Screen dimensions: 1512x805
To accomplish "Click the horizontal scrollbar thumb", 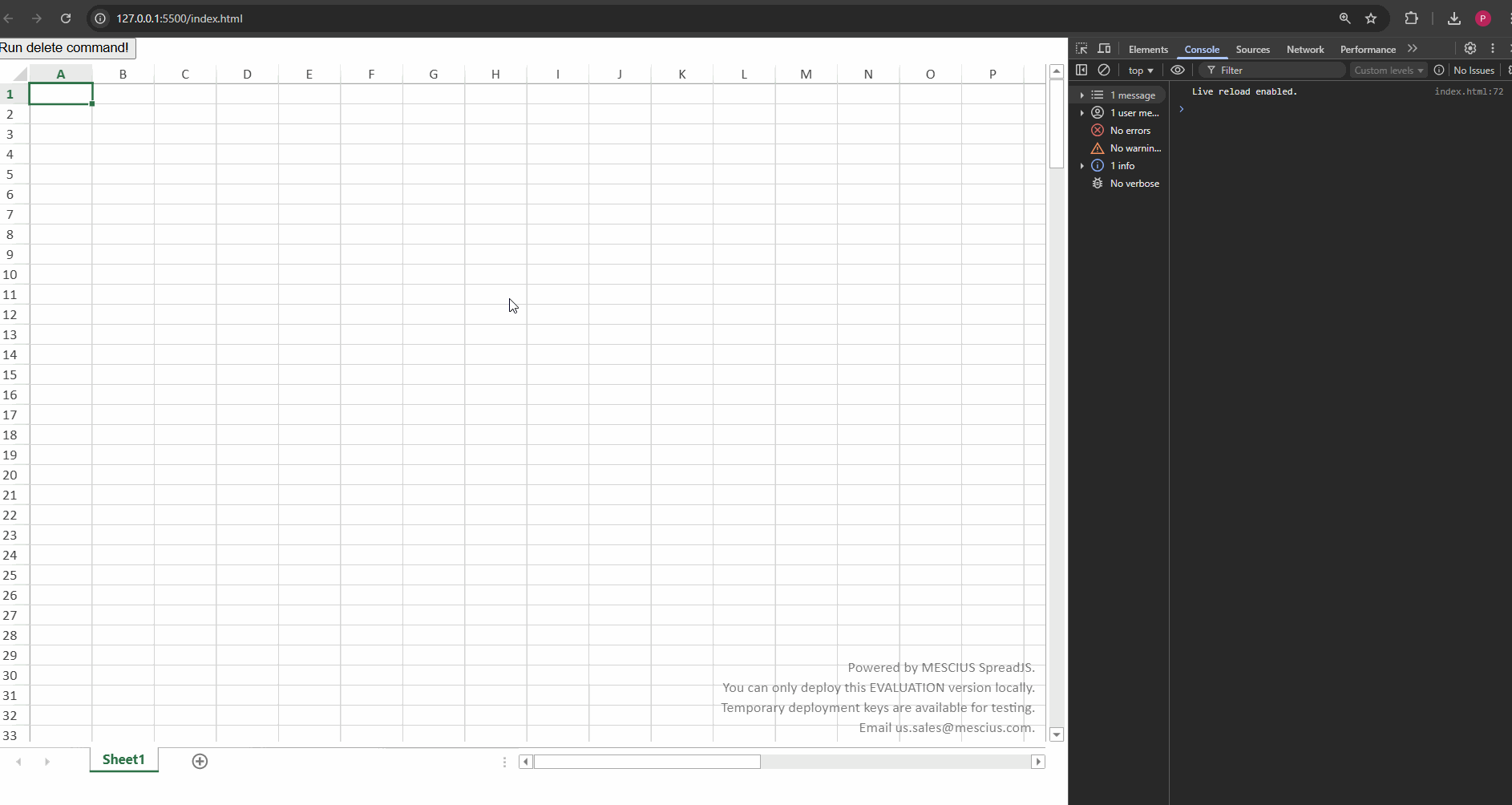I will 647,762.
